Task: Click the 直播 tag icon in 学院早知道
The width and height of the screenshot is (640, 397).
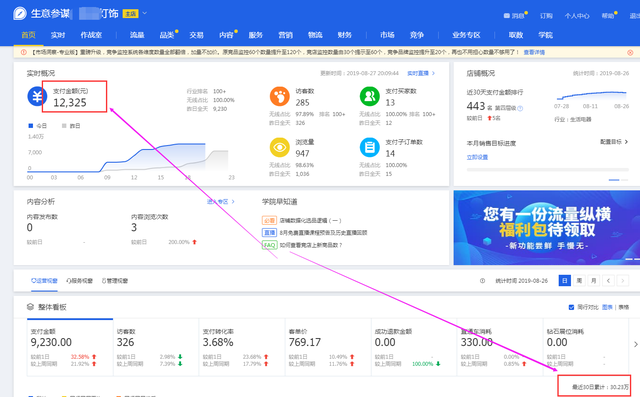Action: 269,233
